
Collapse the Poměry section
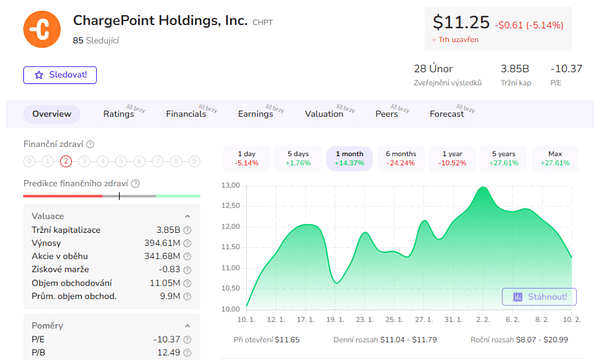(x=188, y=326)
